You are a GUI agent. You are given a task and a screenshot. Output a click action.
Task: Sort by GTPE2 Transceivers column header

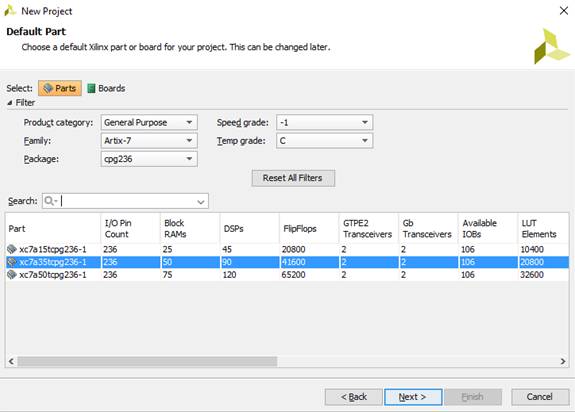pyautogui.click(x=369, y=228)
